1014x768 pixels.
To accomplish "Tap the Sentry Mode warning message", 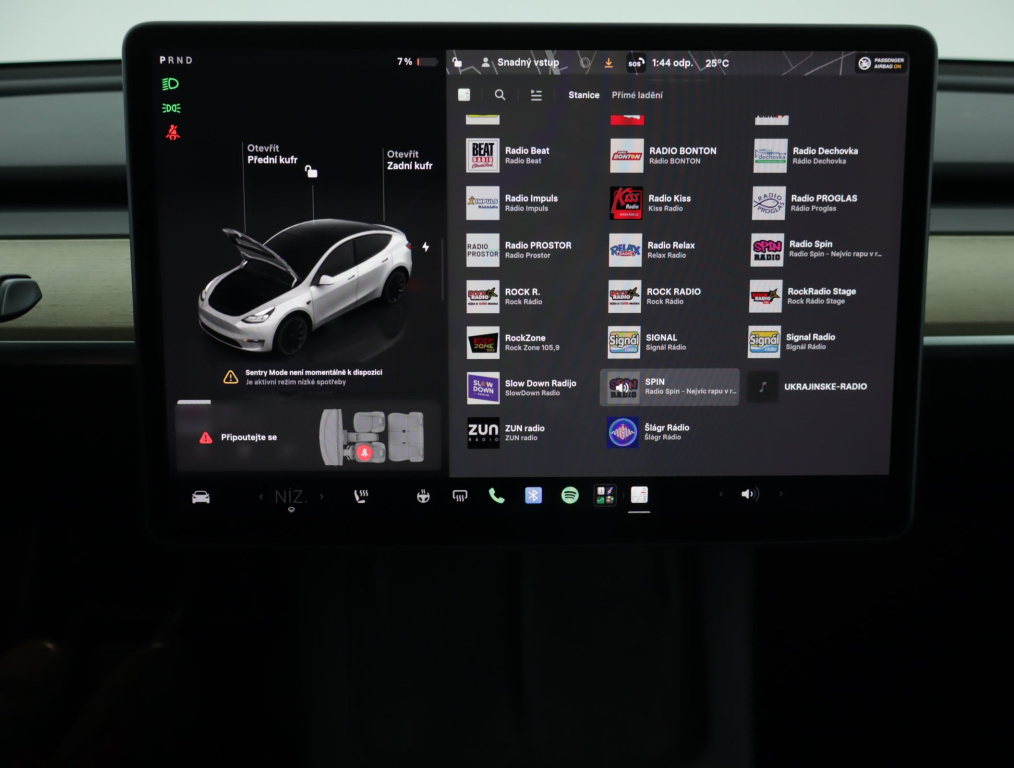I will (303, 377).
